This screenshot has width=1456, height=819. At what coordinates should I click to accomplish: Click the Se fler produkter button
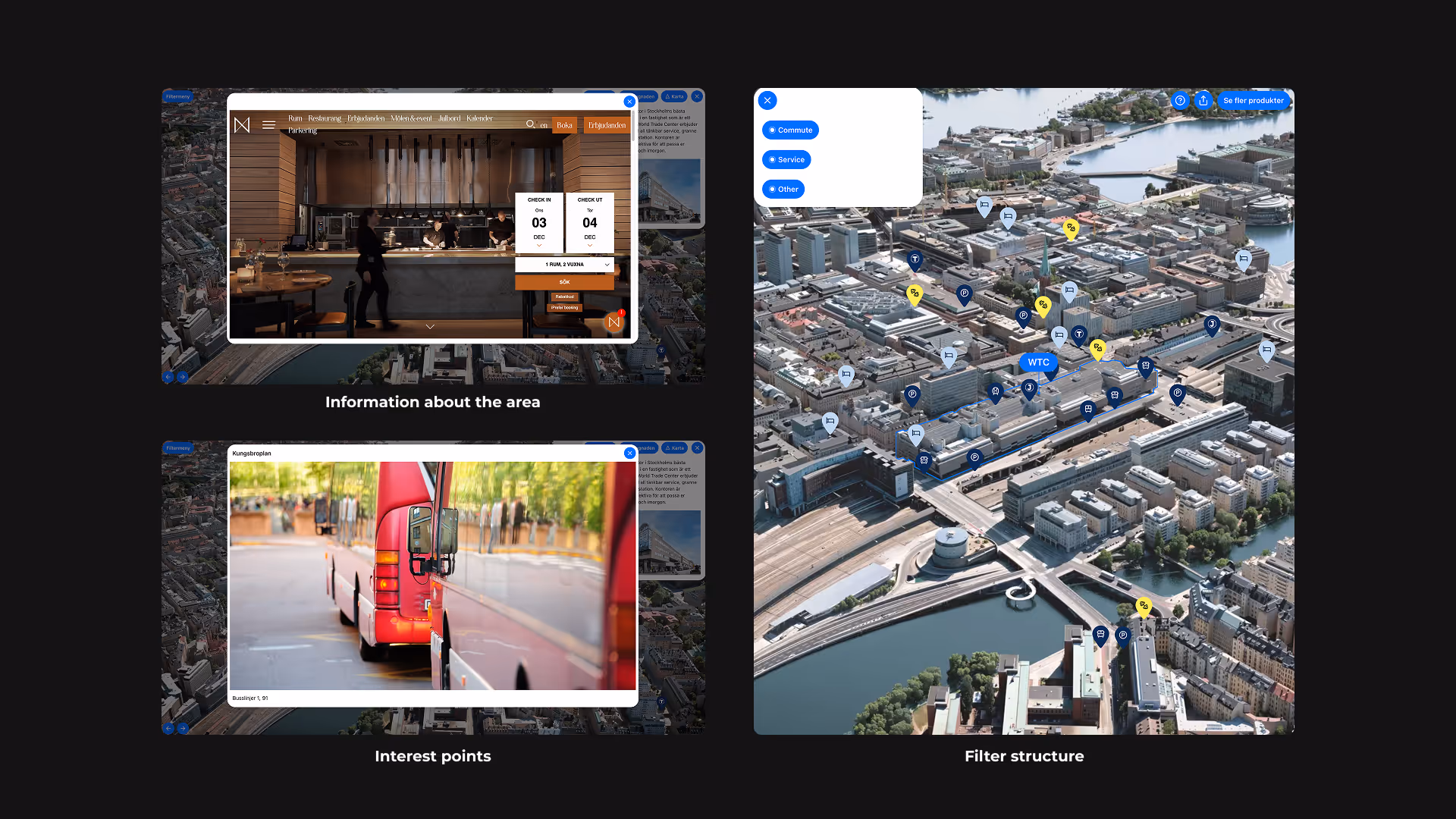[x=1253, y=100]
